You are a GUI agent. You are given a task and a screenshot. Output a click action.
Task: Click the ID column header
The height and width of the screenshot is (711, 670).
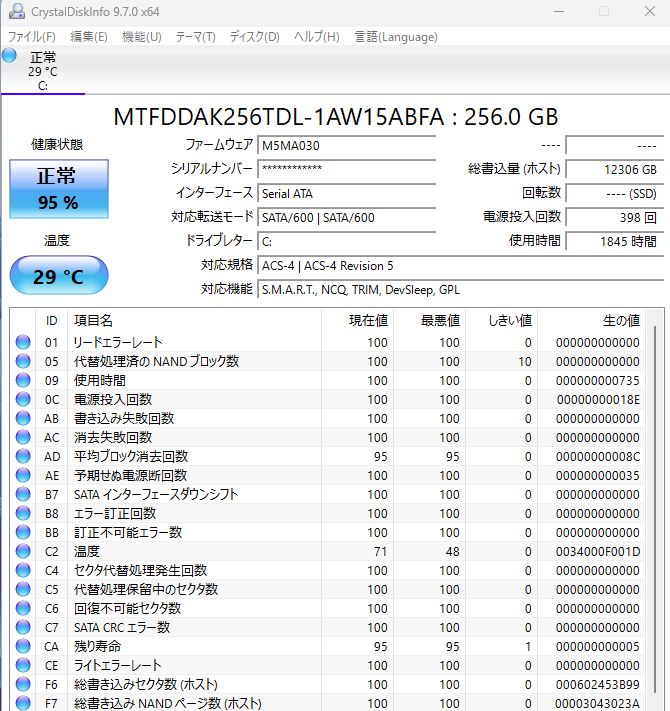pos(52,321)
